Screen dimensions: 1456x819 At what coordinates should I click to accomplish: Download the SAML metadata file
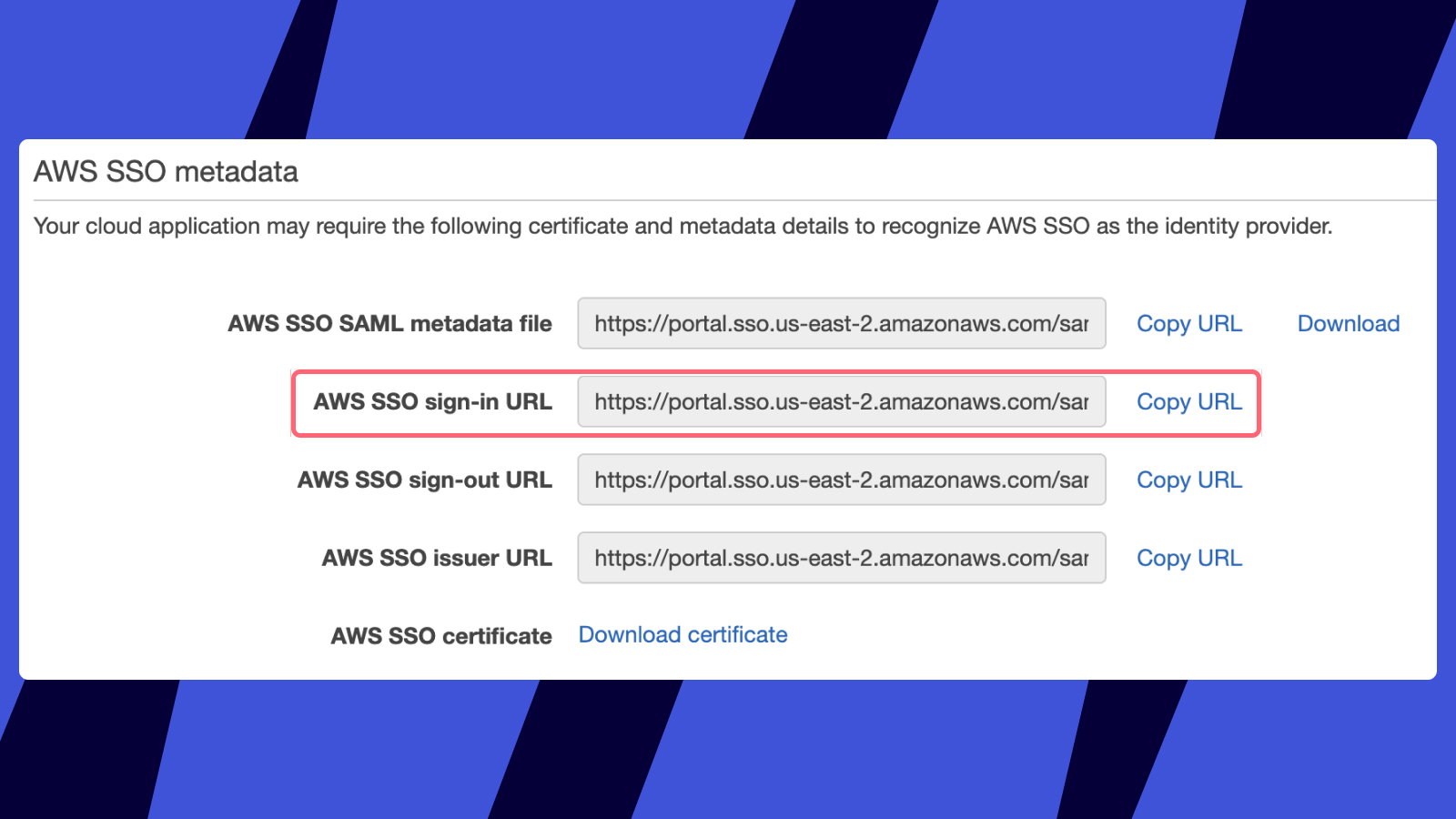click(1348, 324)
